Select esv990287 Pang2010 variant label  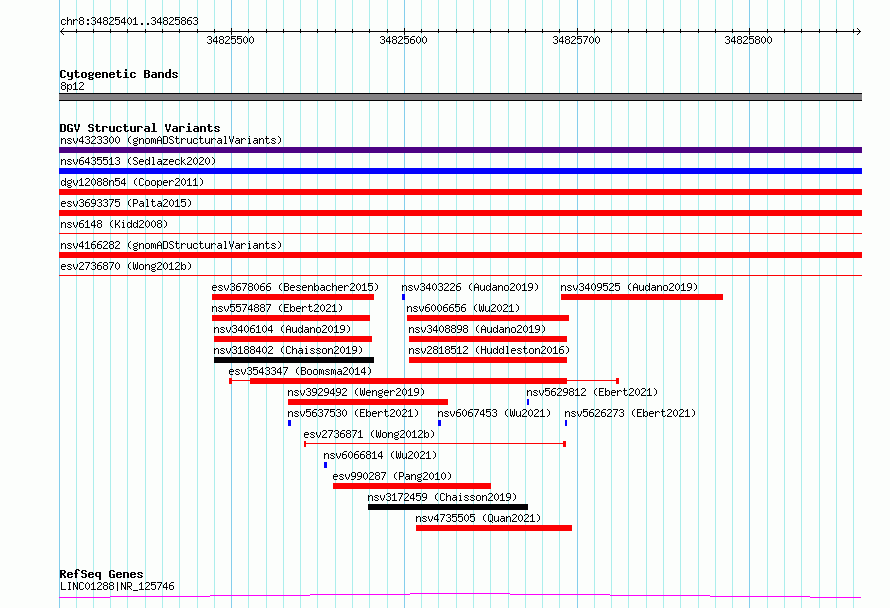(392, 476)
